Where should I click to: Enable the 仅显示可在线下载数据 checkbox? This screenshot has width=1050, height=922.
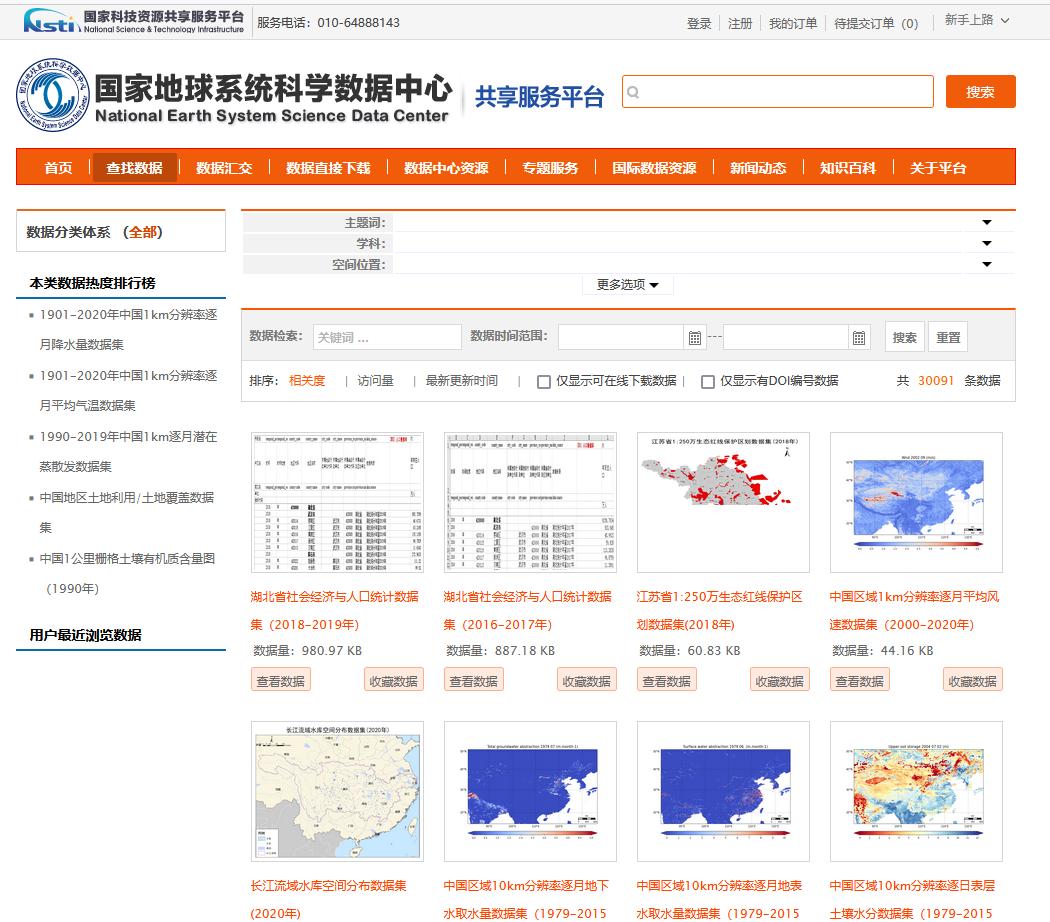coord(543,381)
